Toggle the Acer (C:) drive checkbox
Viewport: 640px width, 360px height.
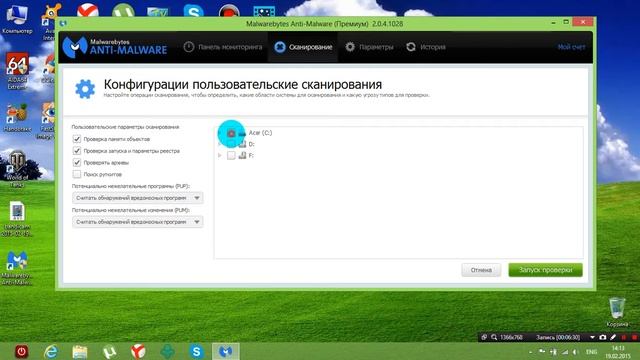coord(231,133)
